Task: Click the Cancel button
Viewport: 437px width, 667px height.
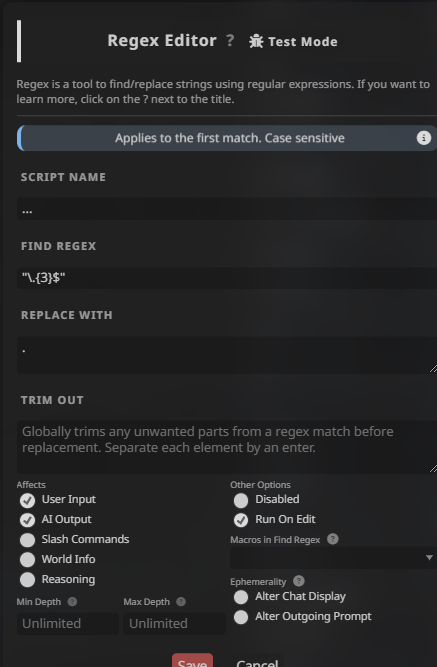Action: click(x=257, y=660)
